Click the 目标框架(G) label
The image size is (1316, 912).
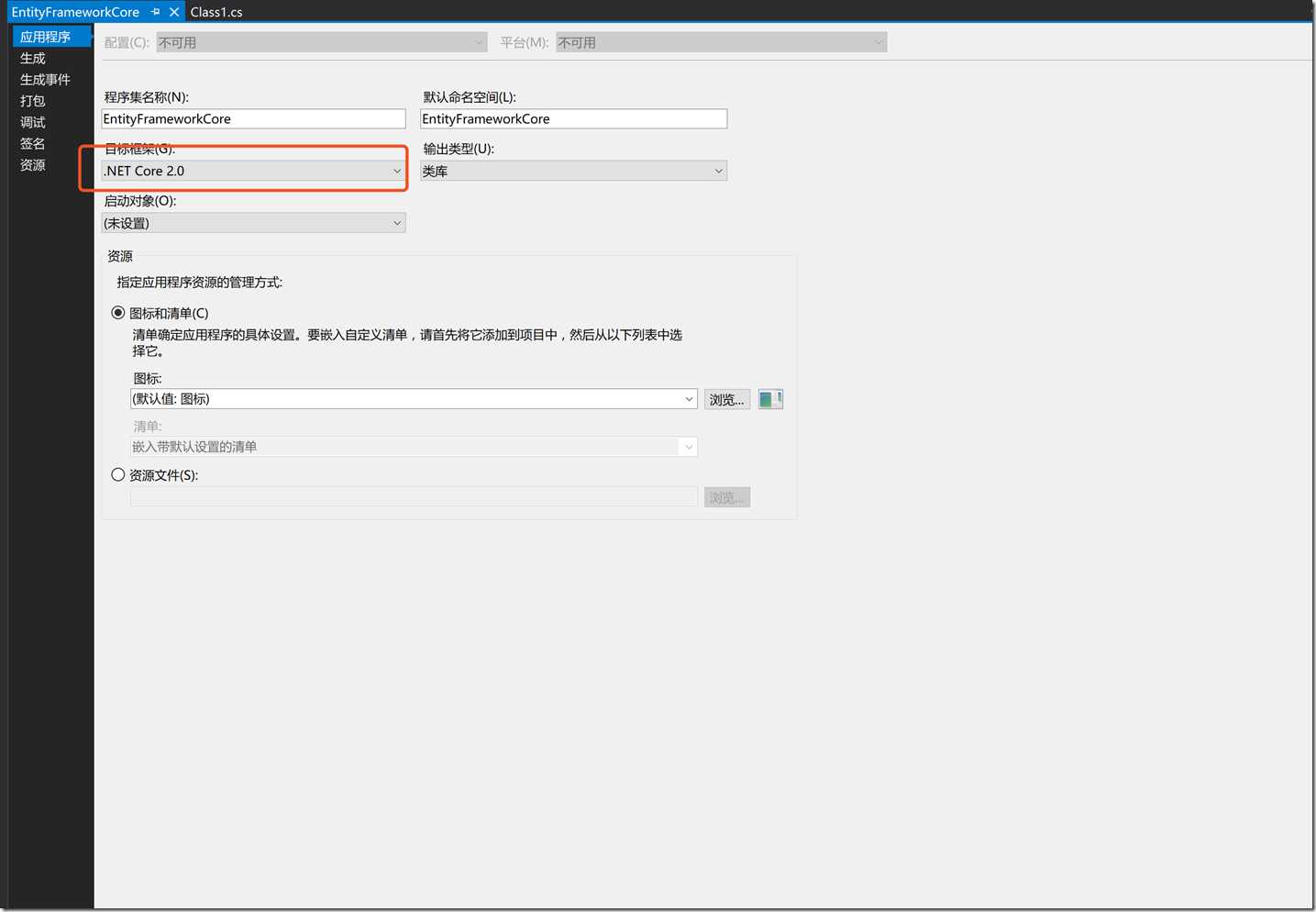click(139, 149)
